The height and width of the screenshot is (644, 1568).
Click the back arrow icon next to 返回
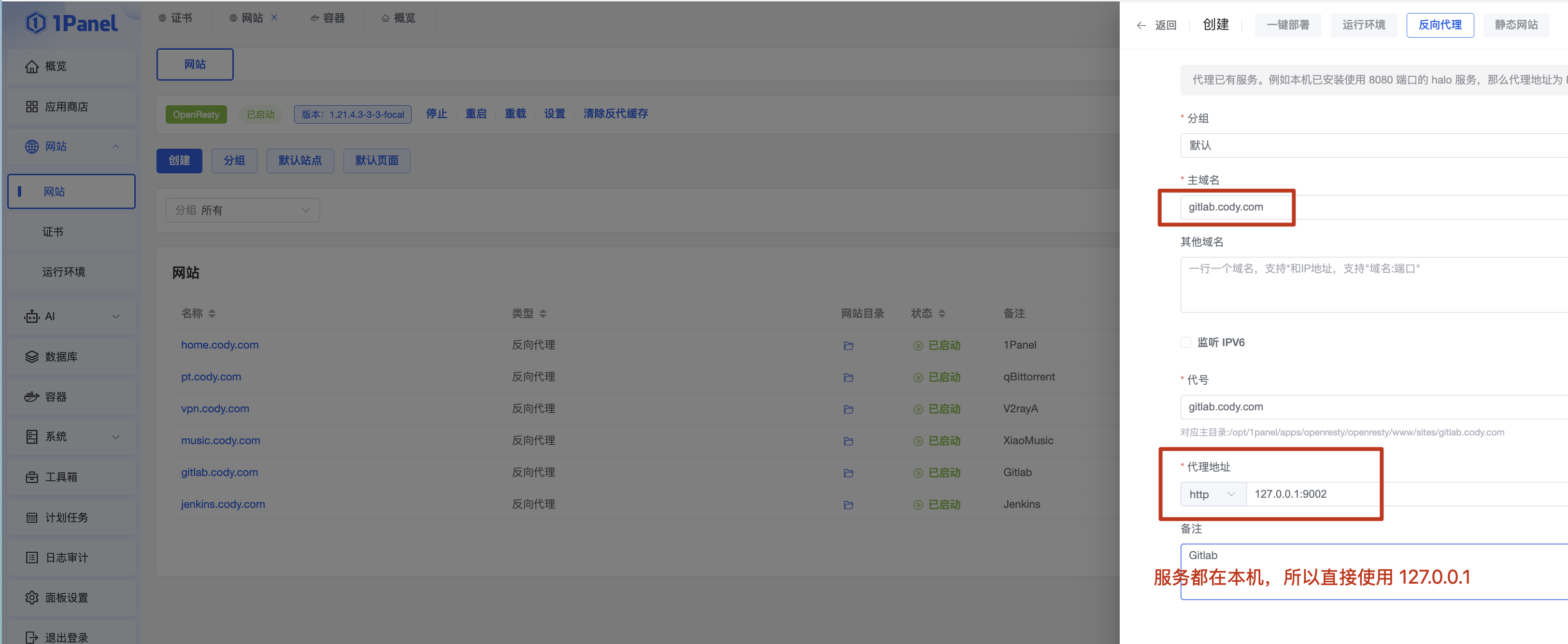click(1140, 26)
